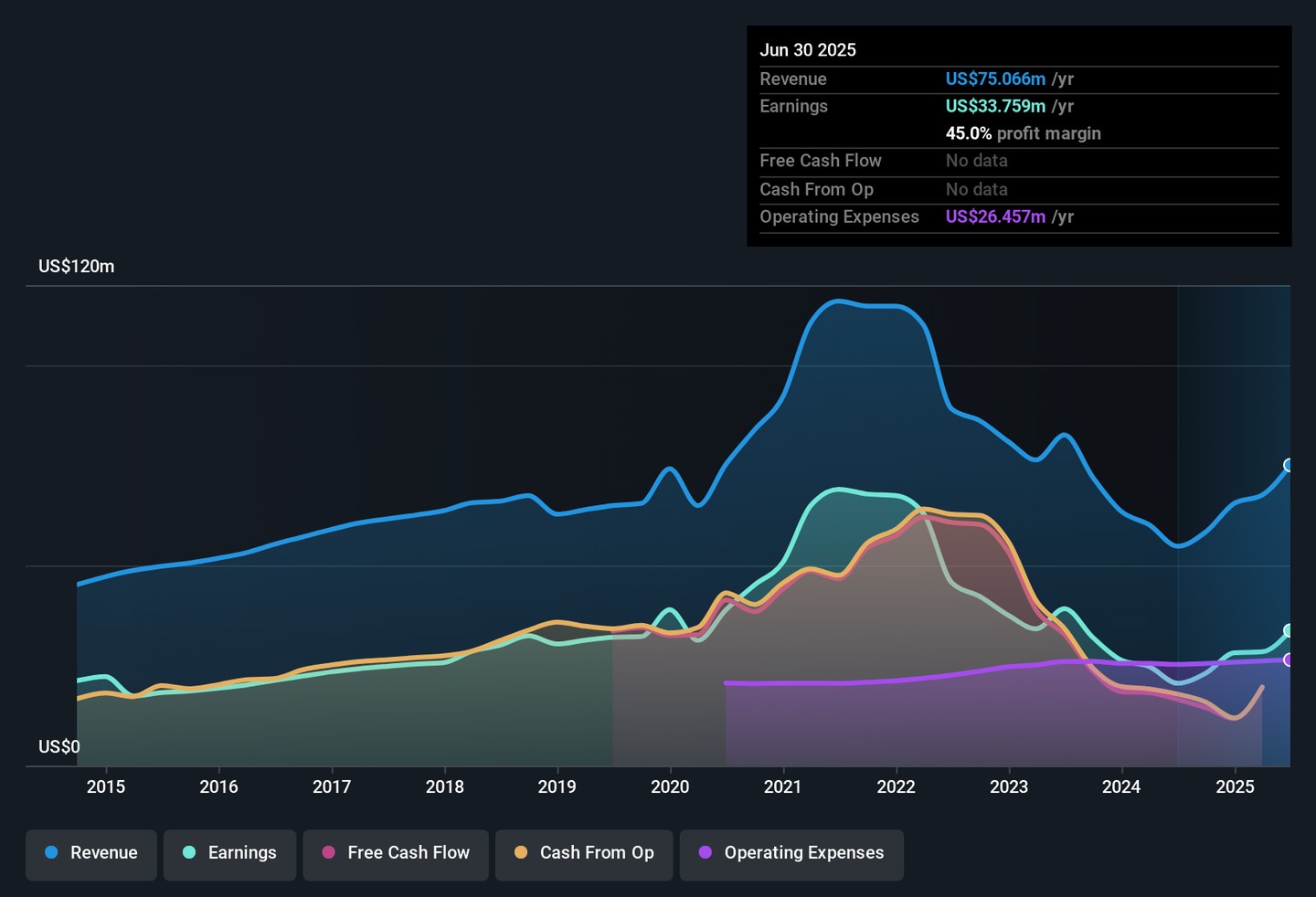The height and width of the screenshot is (897, 1316).
Task: Click the 2020 x-axis year label
Action: 670,786
